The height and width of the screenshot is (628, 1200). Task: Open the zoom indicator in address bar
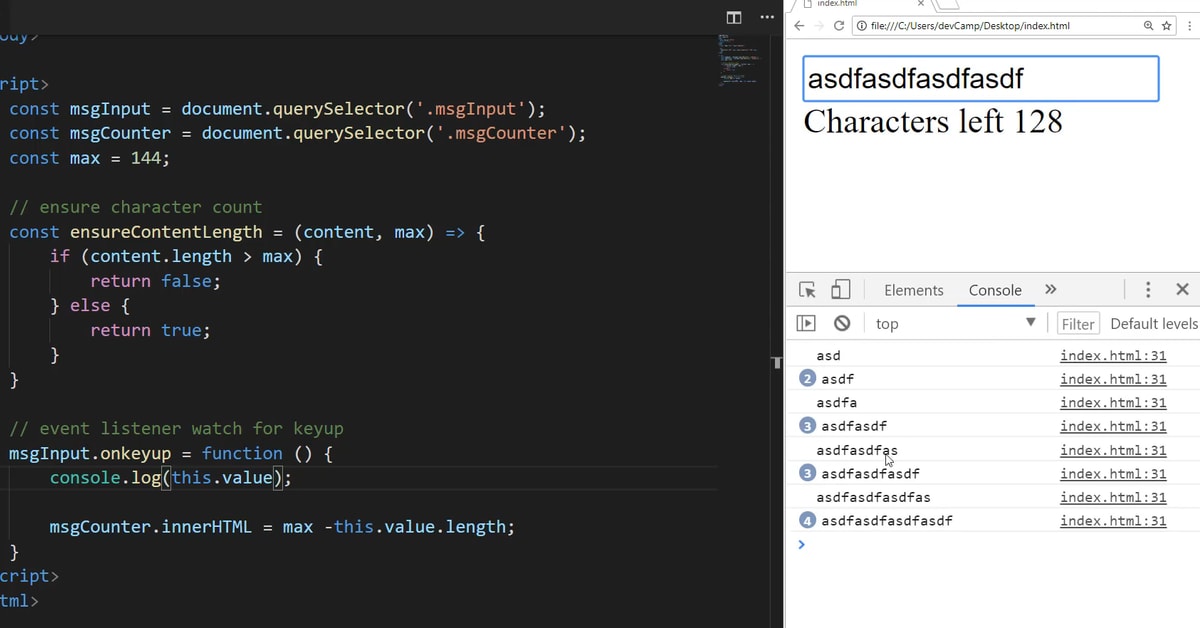[x=1149, y=25]
